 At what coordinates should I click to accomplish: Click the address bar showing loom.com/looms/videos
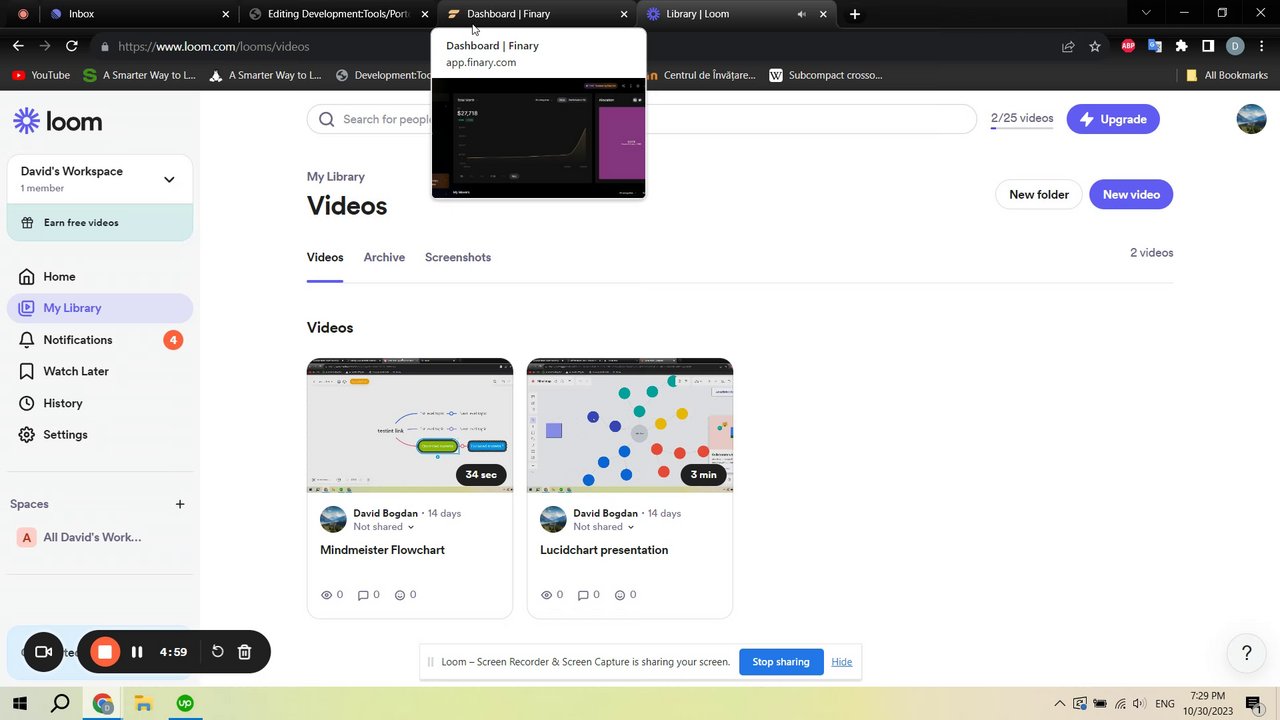pyautogui.click(x=580, y=46)
